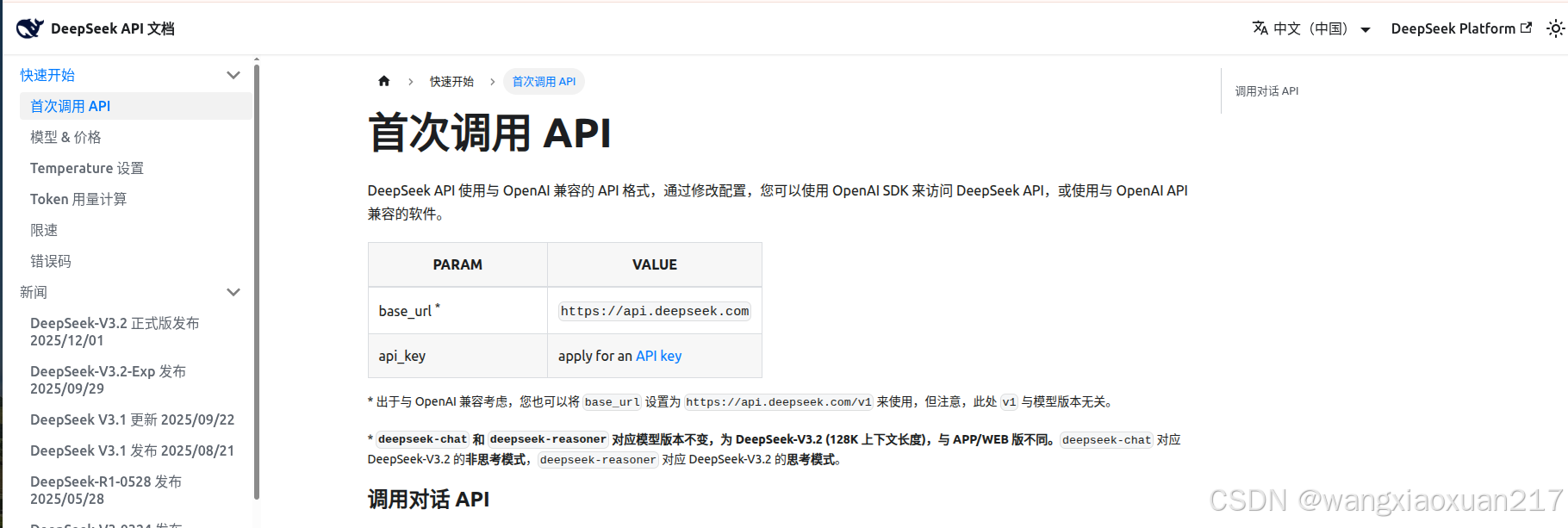Click the PARAM column header
Screen dimensions: 1568x528
457,264
